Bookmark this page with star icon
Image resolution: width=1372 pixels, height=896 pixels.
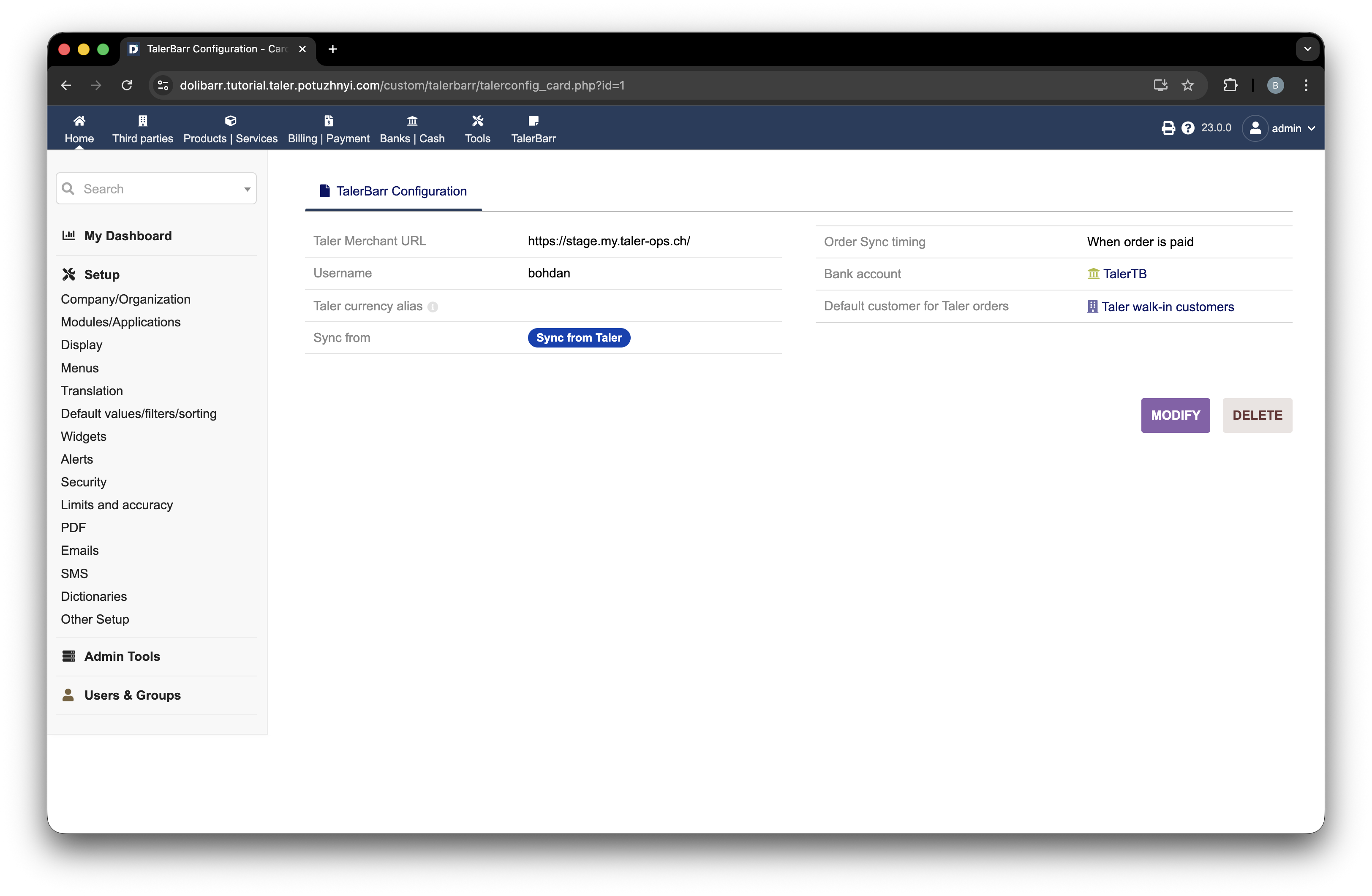1187,85
